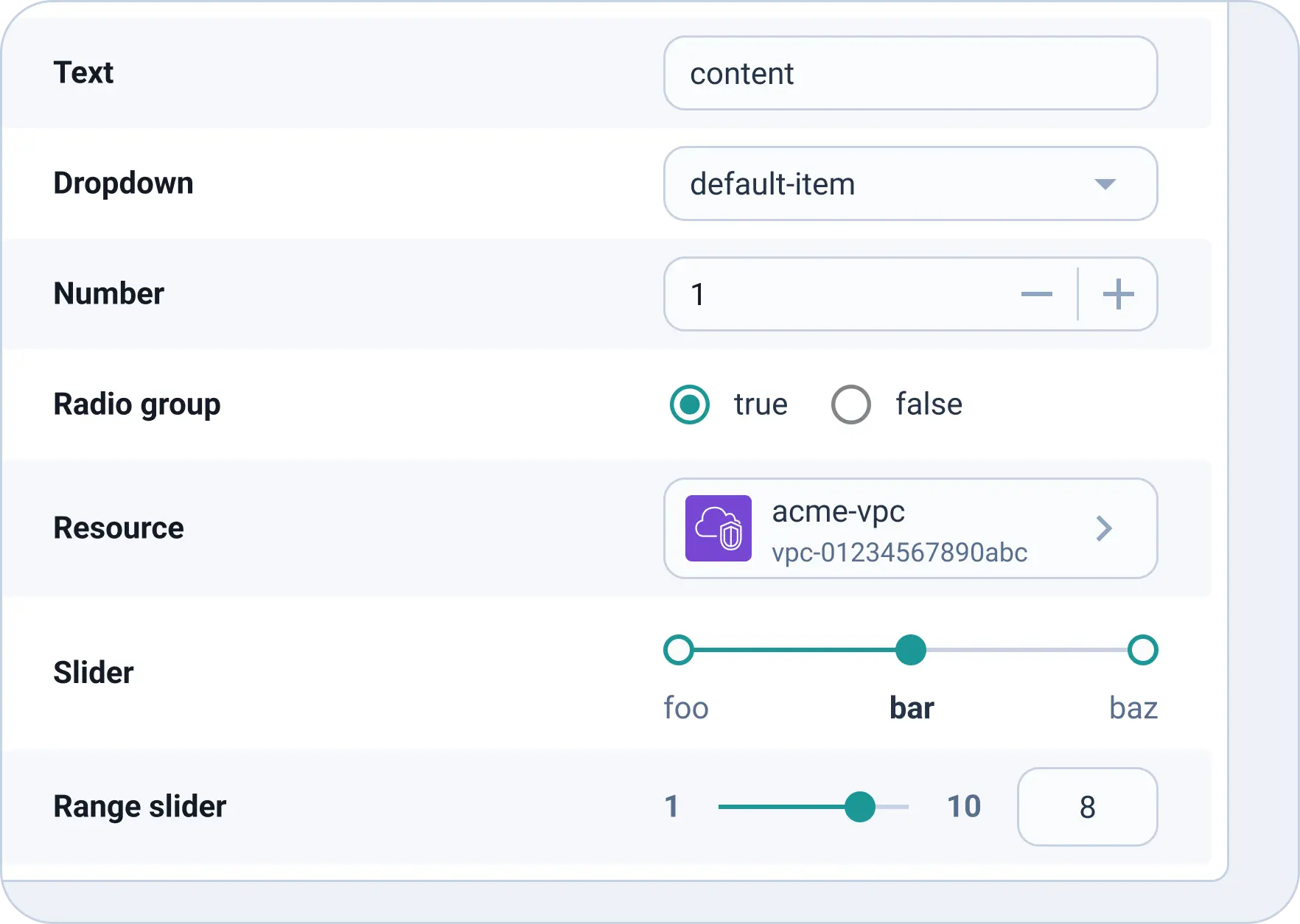Select the 'true' radio button
Viewport: 1300px width, 924px height.
click(x=689, y=405)
